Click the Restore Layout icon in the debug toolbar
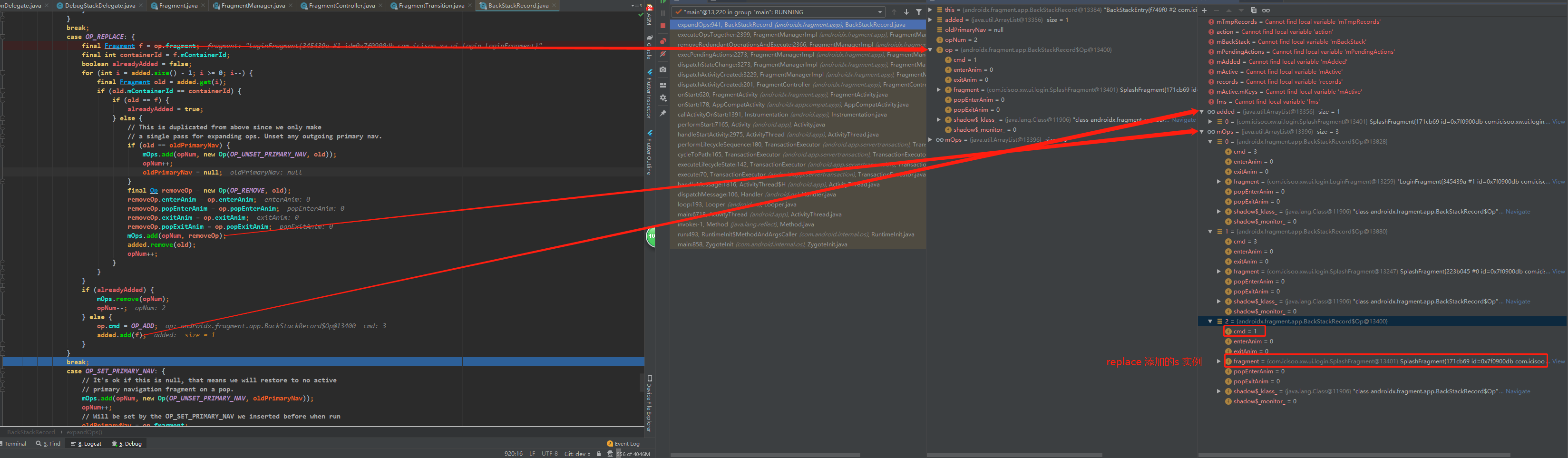Screen dimensions: 1568x458 pyautogui.click(x=663, y=85)
